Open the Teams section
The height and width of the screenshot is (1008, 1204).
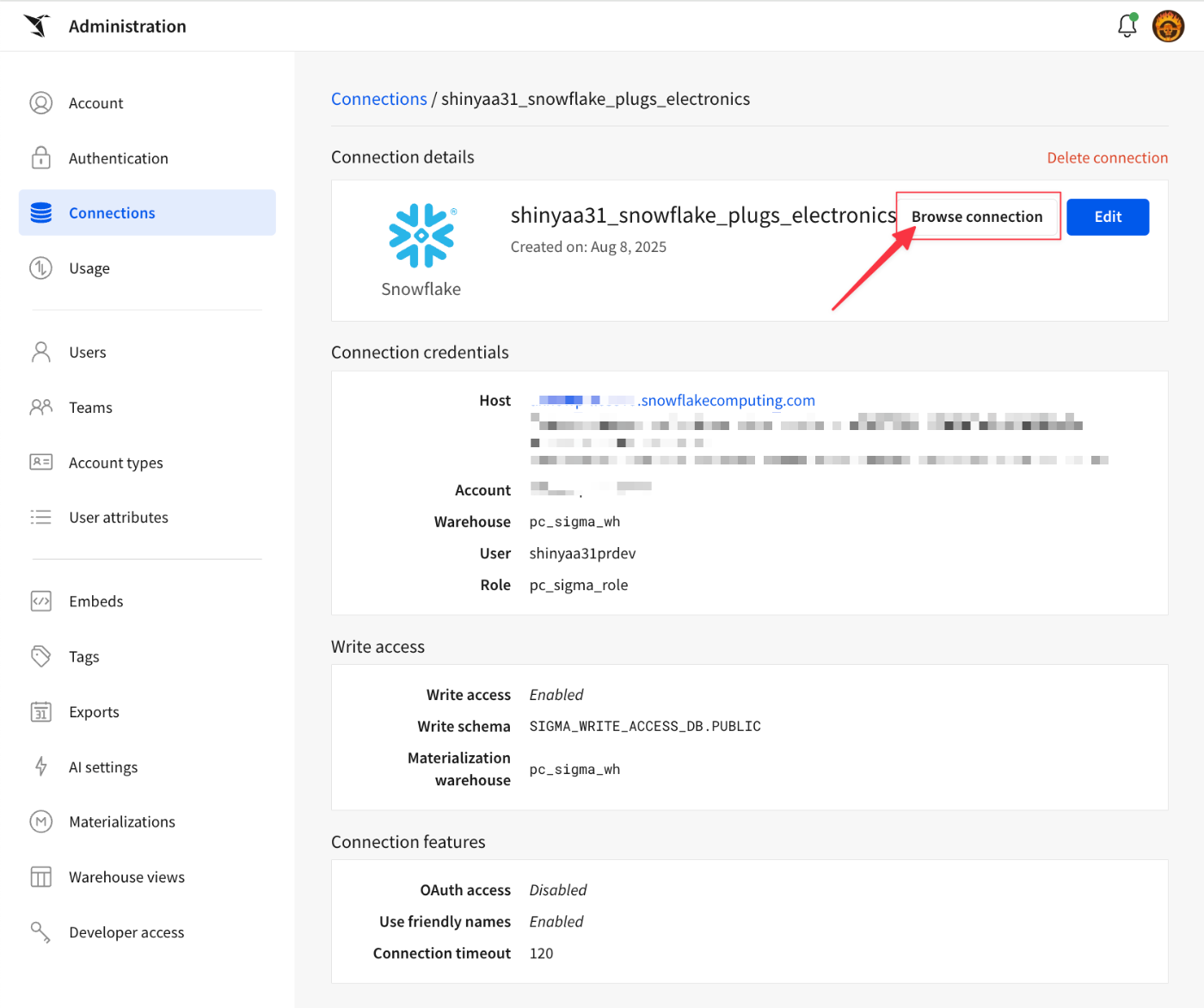(147, 408)
